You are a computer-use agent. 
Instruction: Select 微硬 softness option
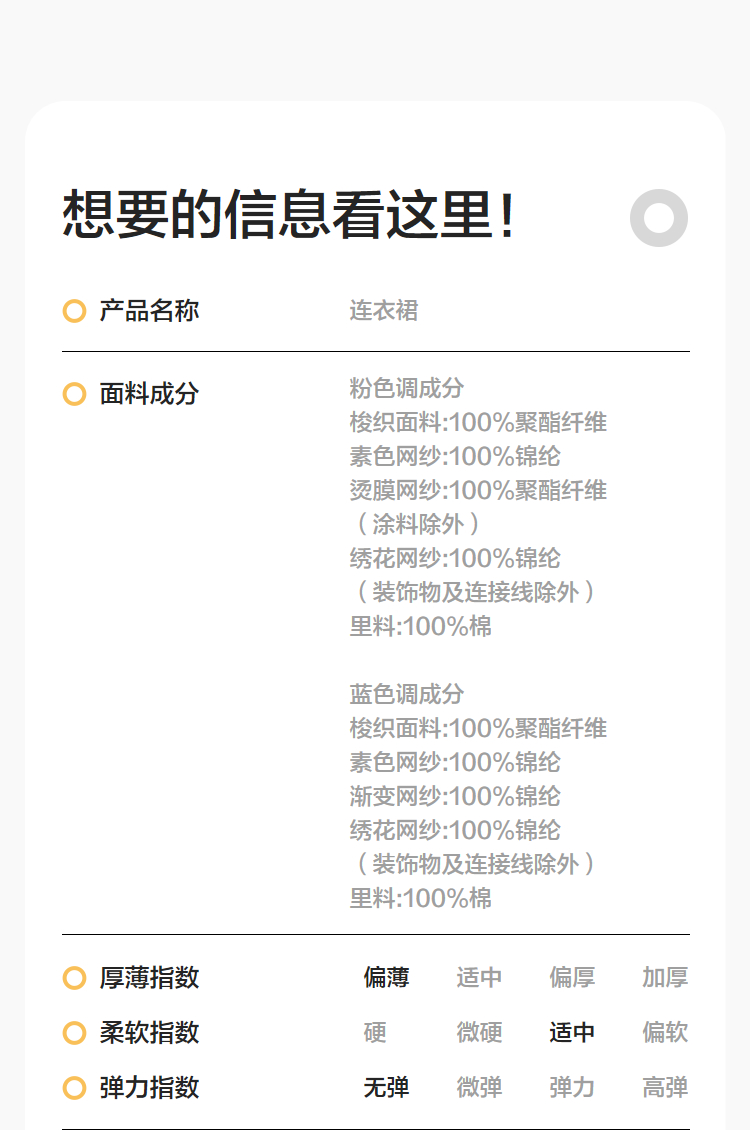[479, 1033]
